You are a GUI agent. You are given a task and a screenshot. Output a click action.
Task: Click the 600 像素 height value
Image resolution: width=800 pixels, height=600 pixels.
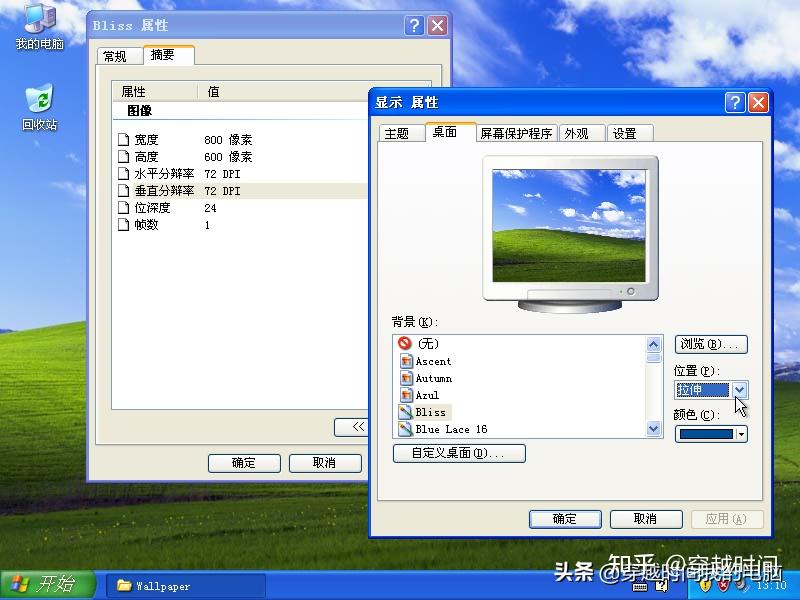point(228,157)
